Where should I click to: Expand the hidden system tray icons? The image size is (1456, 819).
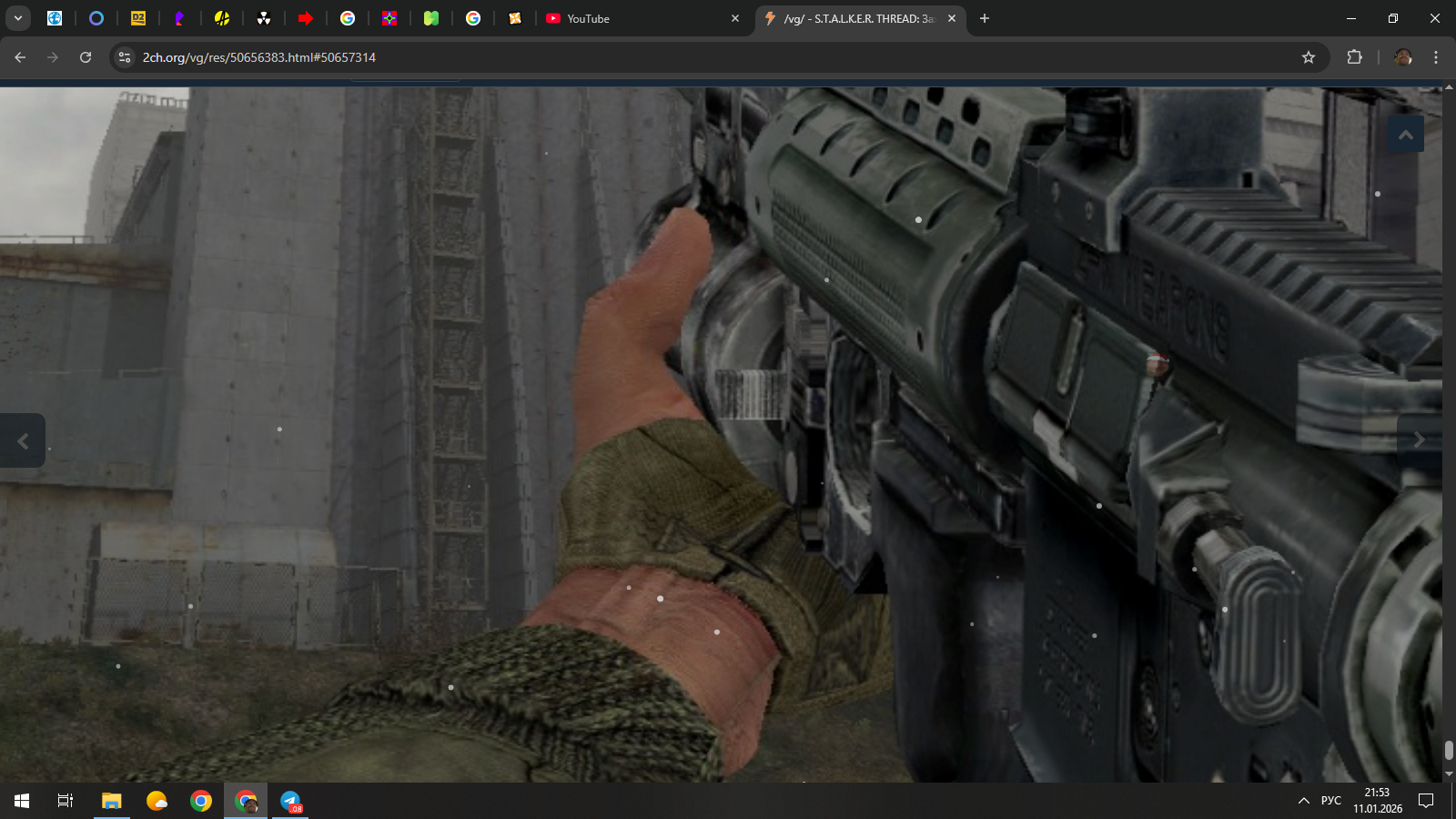1303,801
